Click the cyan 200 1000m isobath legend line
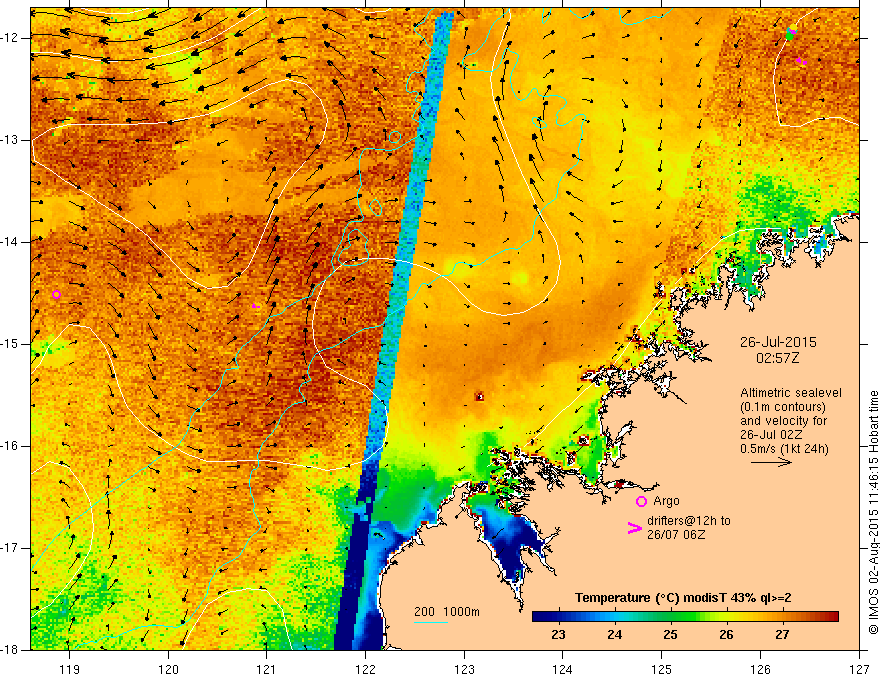The width and height of the screenshot is (880, 680). point(431,622)
